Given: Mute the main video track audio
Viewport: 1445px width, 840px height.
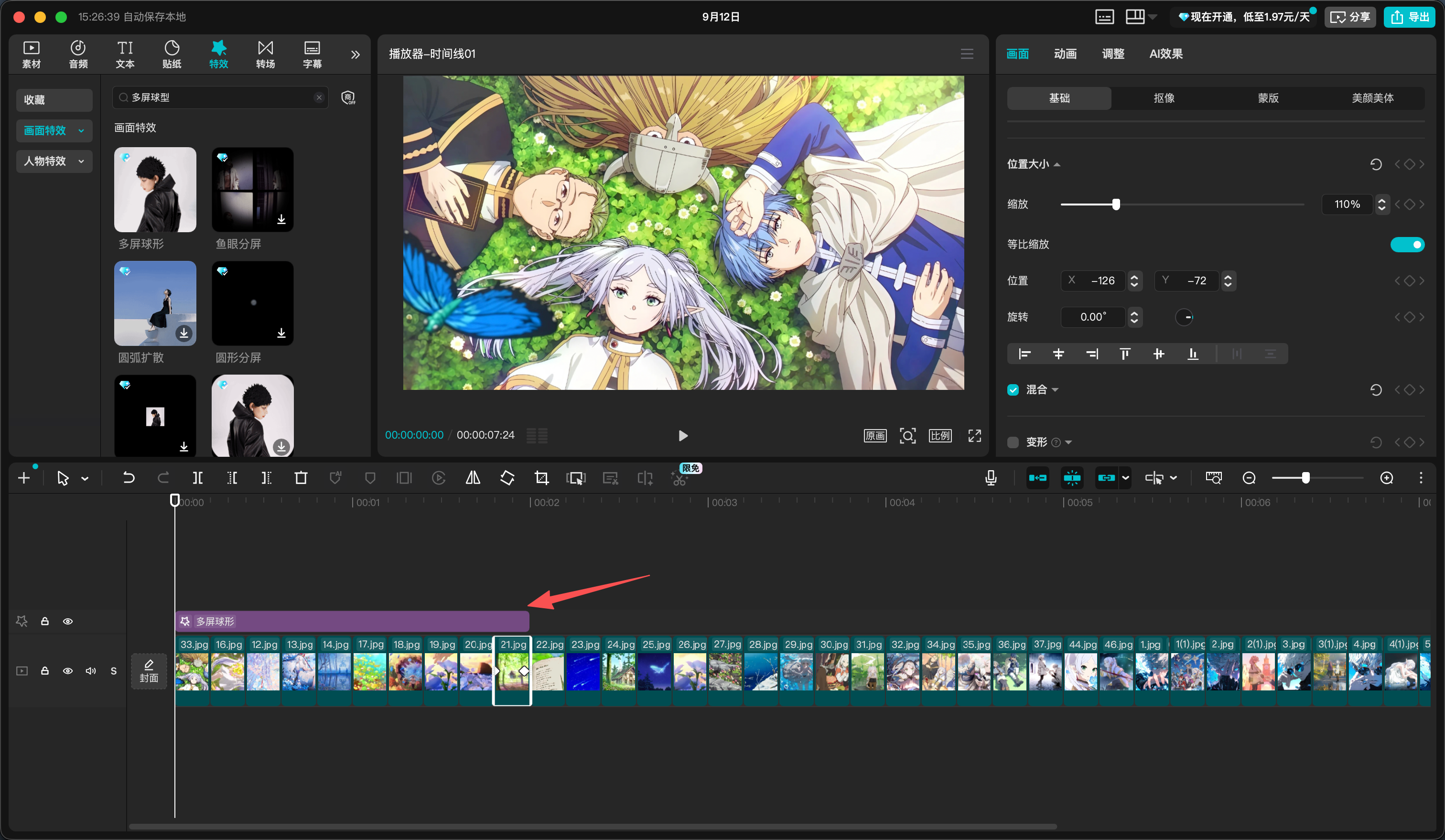Looking at the screenshot, I should 91,671.
